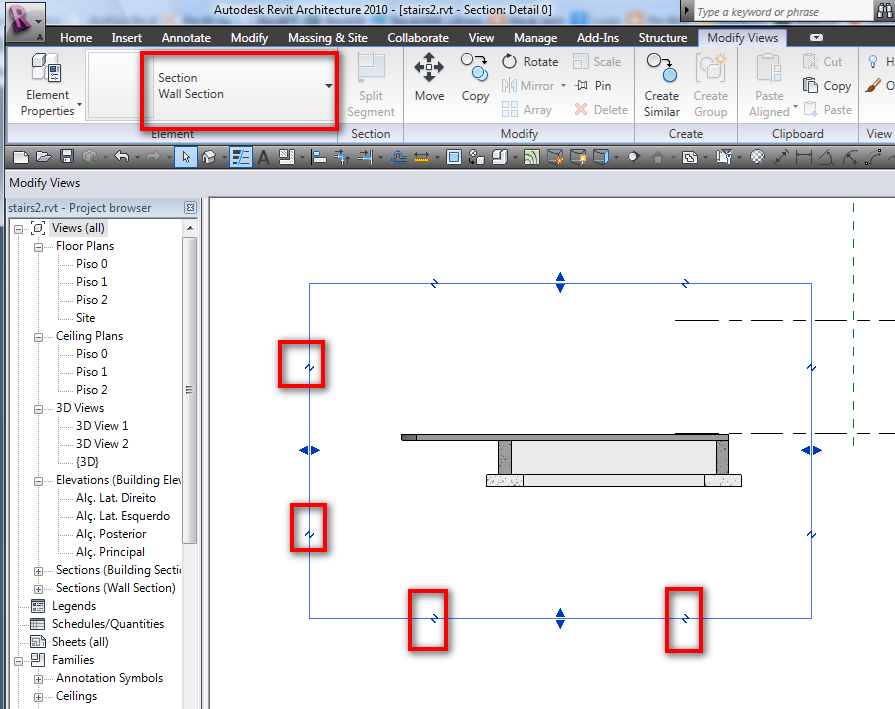This screenshot has height=709, width=895.
Task: Toggle the upper break mark on right crop edge
Action: tap(812, 368)
